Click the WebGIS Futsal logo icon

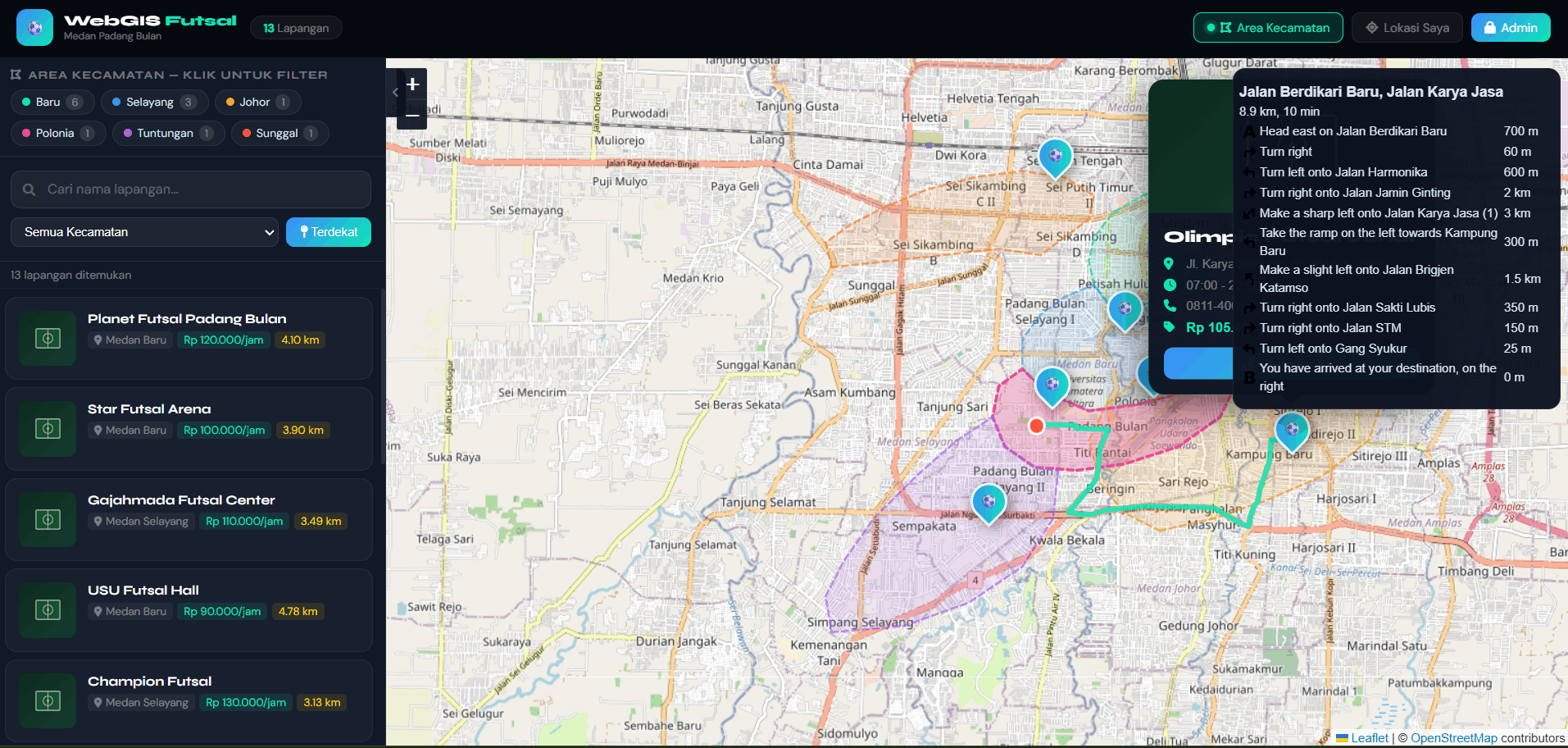click(34, 28)
